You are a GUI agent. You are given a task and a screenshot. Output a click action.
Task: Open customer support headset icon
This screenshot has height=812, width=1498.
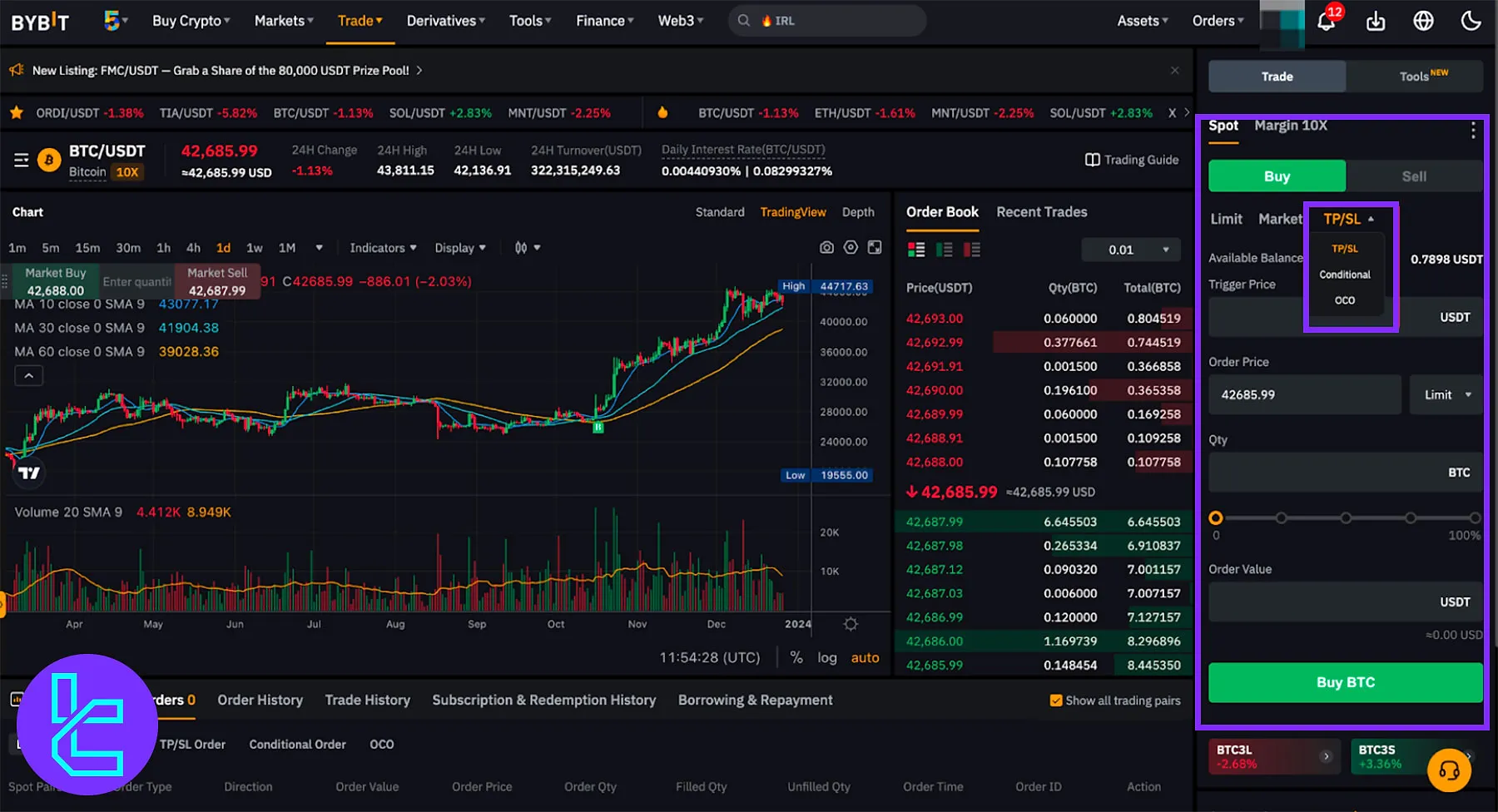click(x=1449, y=770)
